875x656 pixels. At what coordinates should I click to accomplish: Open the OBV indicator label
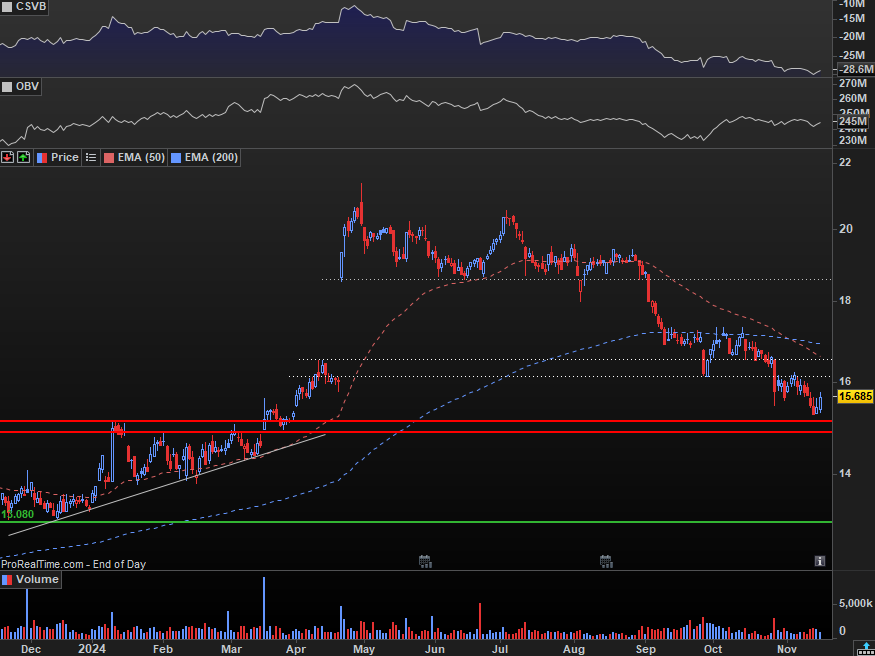27,86
